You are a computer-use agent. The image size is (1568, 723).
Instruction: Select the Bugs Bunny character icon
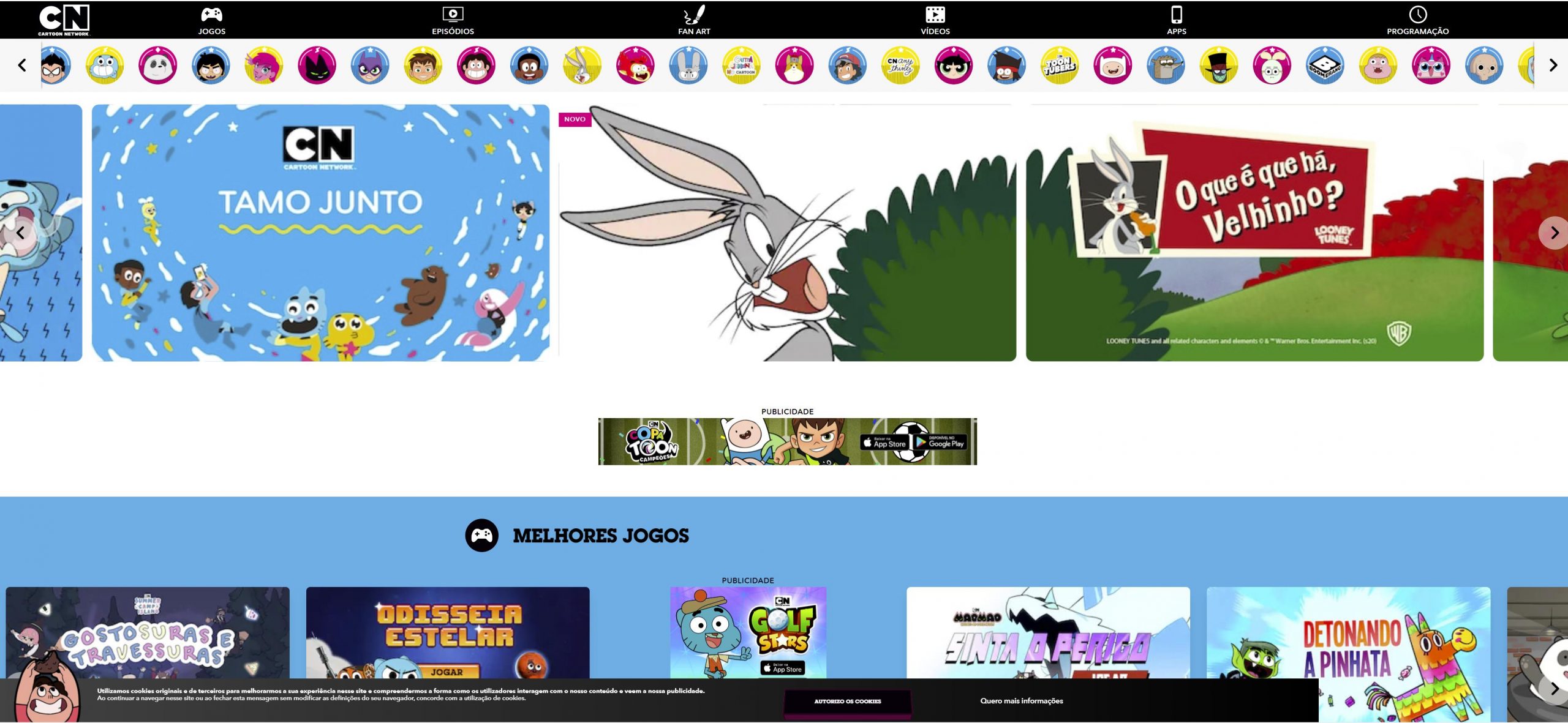pyautogui.click(x=582, y=65)
